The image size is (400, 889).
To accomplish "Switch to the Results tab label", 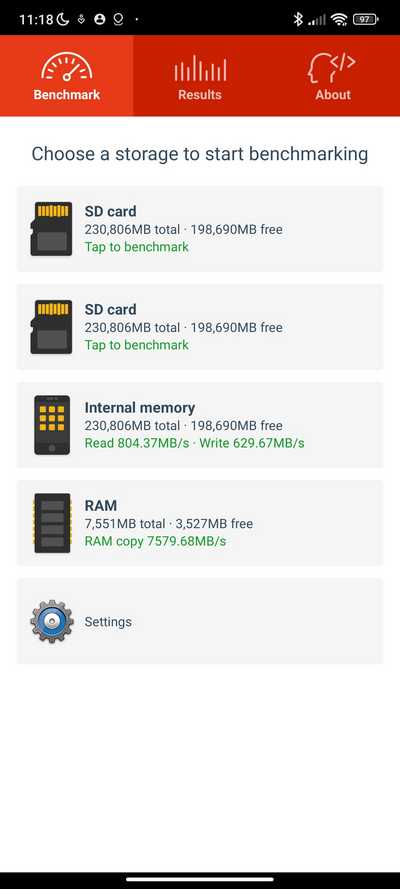I will tap(200, 95).
